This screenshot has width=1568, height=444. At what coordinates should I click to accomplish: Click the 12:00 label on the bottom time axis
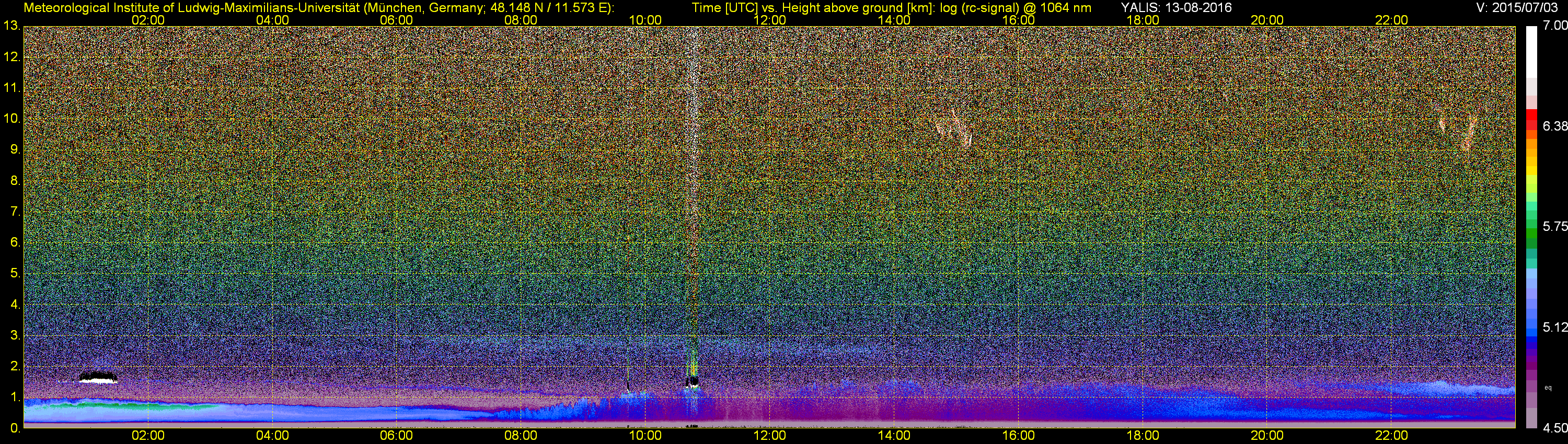tap(769, 436)
